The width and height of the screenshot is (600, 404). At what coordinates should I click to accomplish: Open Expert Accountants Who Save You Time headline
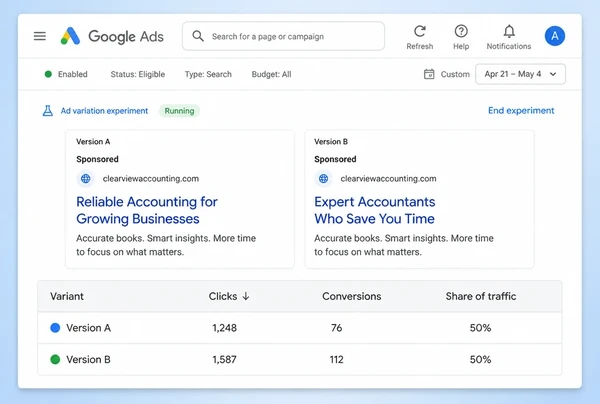[x=375, y=210]
